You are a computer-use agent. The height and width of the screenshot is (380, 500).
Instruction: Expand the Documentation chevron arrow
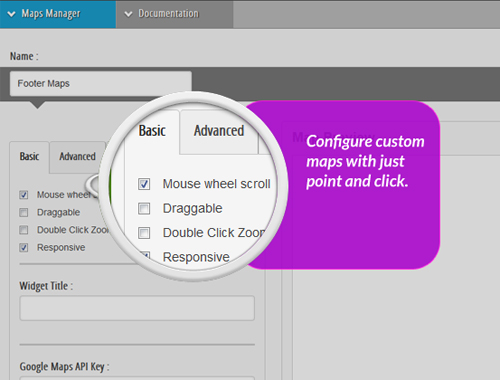coord(128,14)
